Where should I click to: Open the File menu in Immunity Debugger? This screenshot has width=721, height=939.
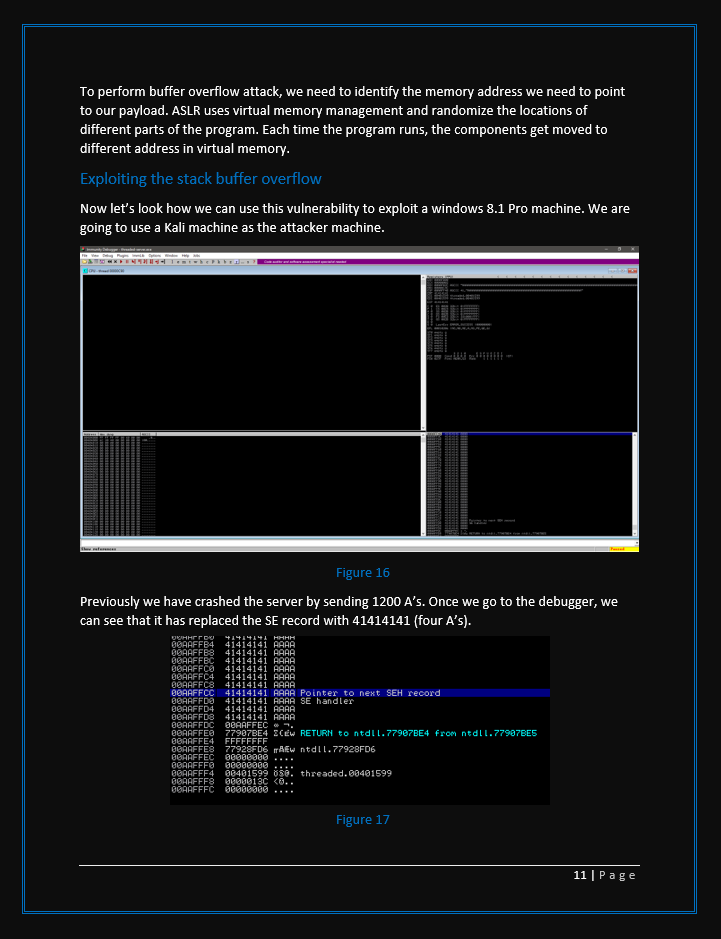coord(84,256)
